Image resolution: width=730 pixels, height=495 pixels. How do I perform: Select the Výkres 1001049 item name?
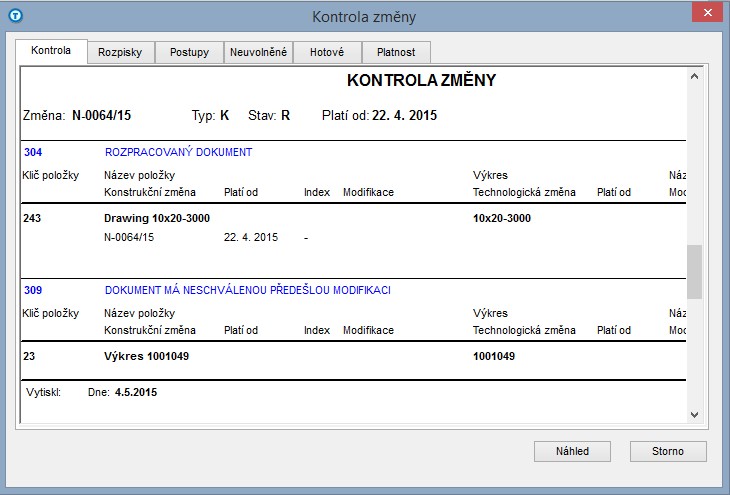pyautogui.click(x=145, y=356)
